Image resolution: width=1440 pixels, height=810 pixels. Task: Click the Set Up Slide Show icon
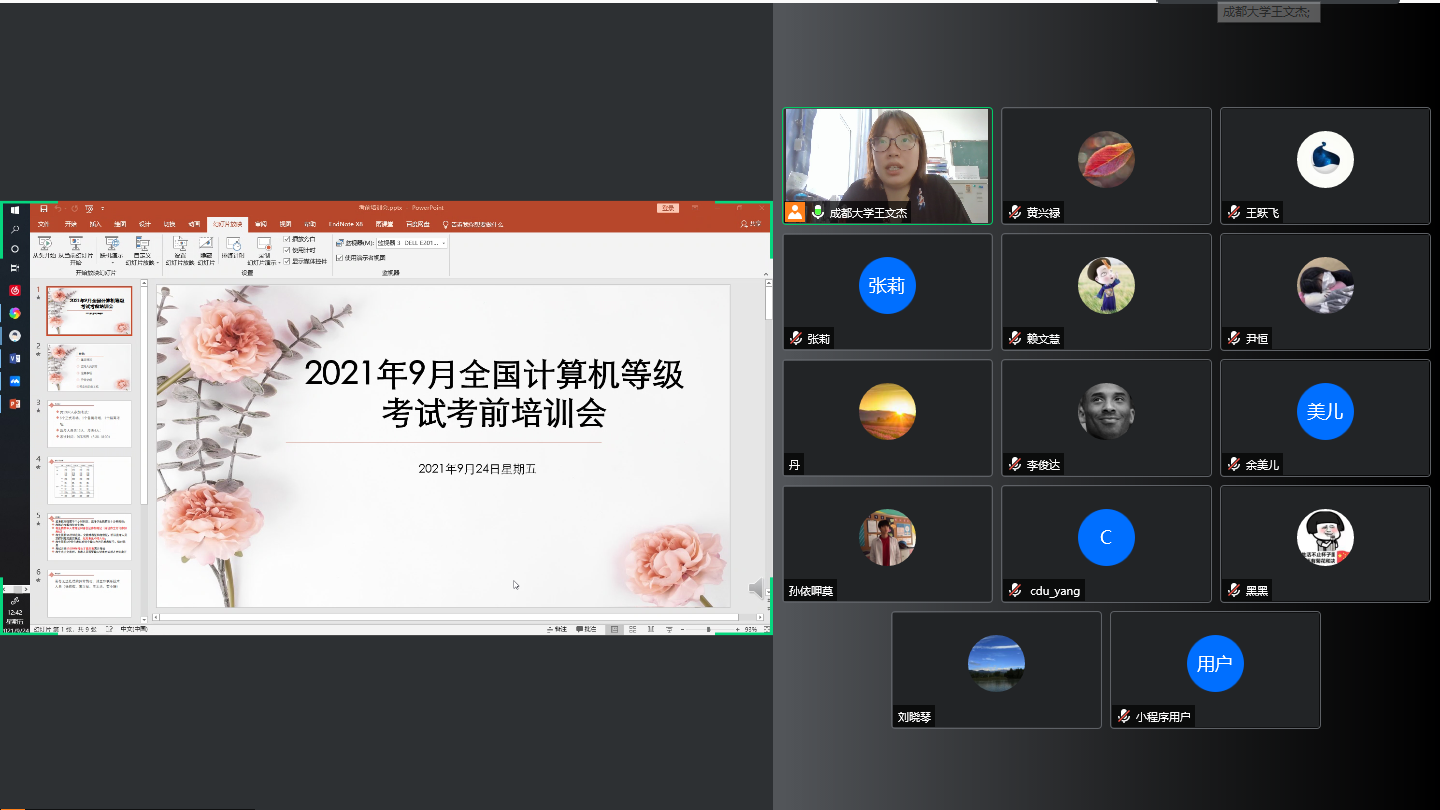(179, 244)
